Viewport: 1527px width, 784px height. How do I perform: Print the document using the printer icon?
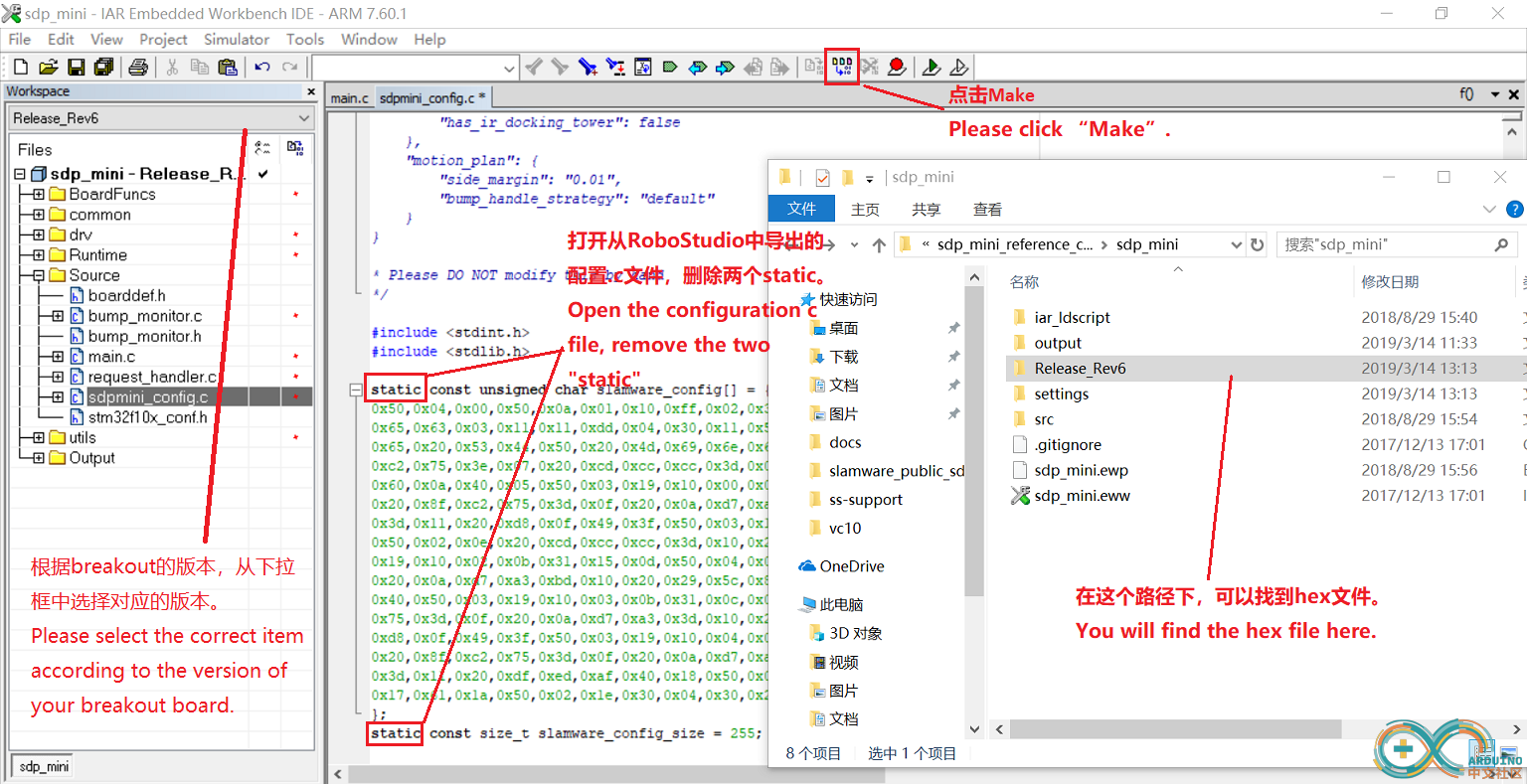[x=138, y=68]
